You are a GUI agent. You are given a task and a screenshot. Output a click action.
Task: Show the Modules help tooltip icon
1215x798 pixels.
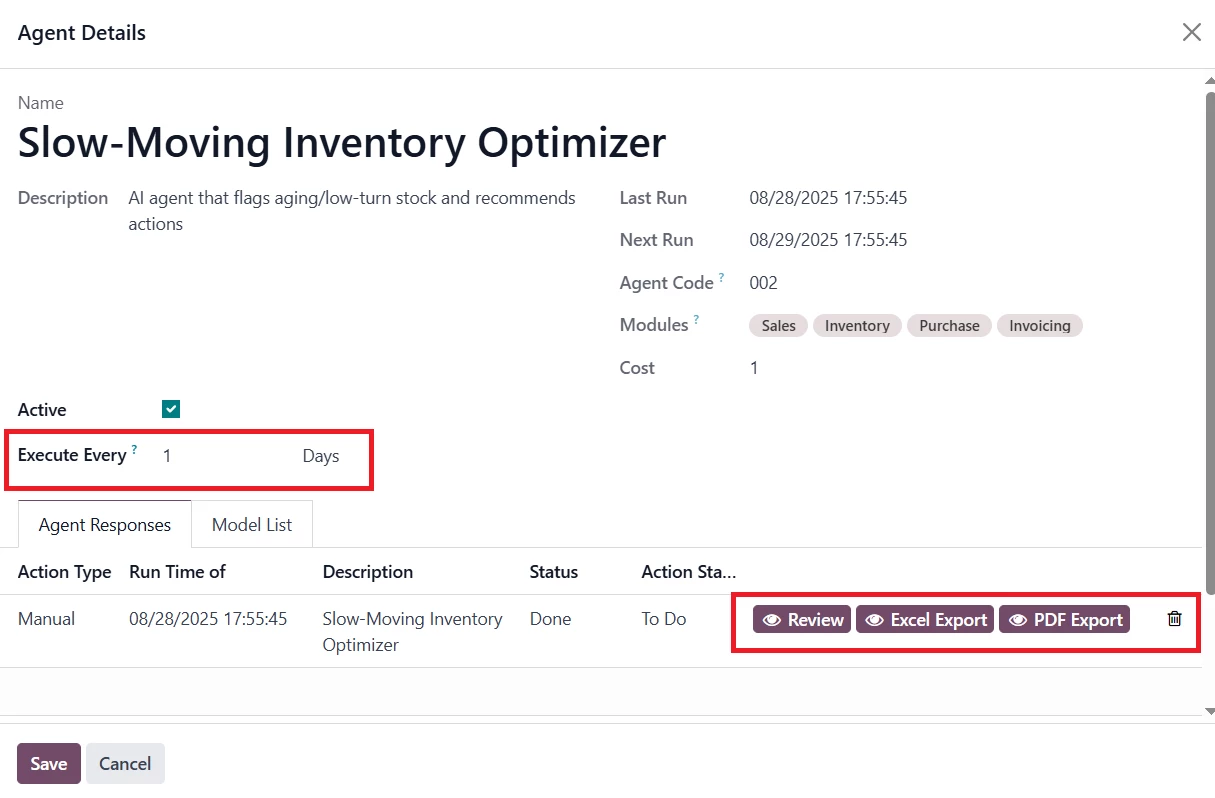[x=696, y=320]
